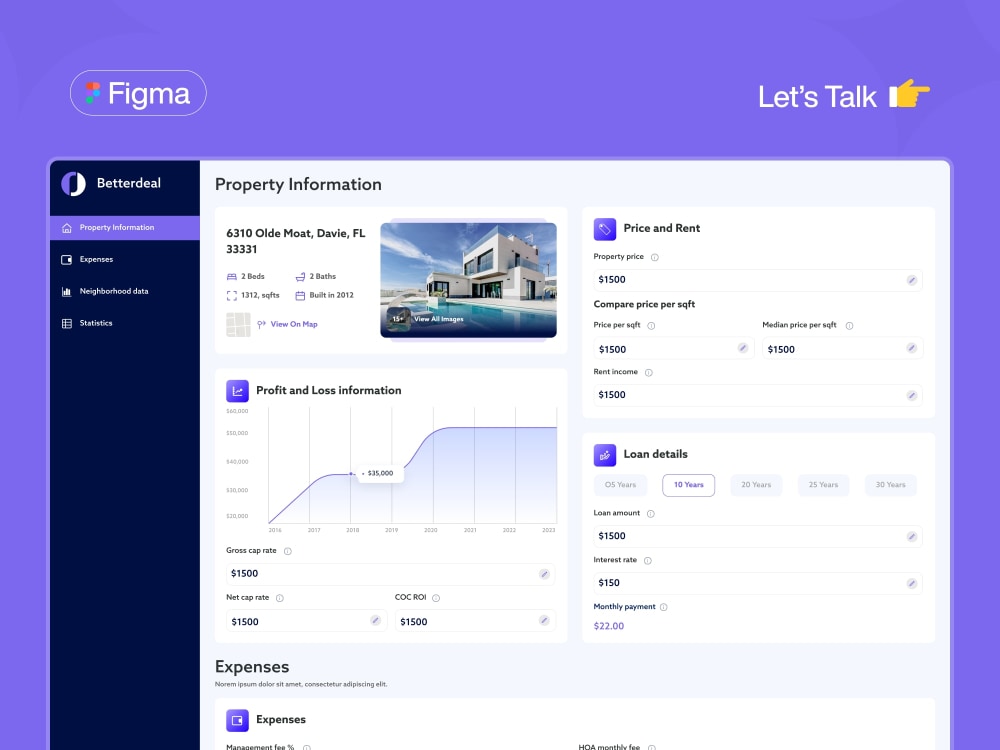Image resolution: width=1000 pixels, height=750 pixels.
Task: Click the property address 6310 Olde Moat
Action: pos(296,241)
